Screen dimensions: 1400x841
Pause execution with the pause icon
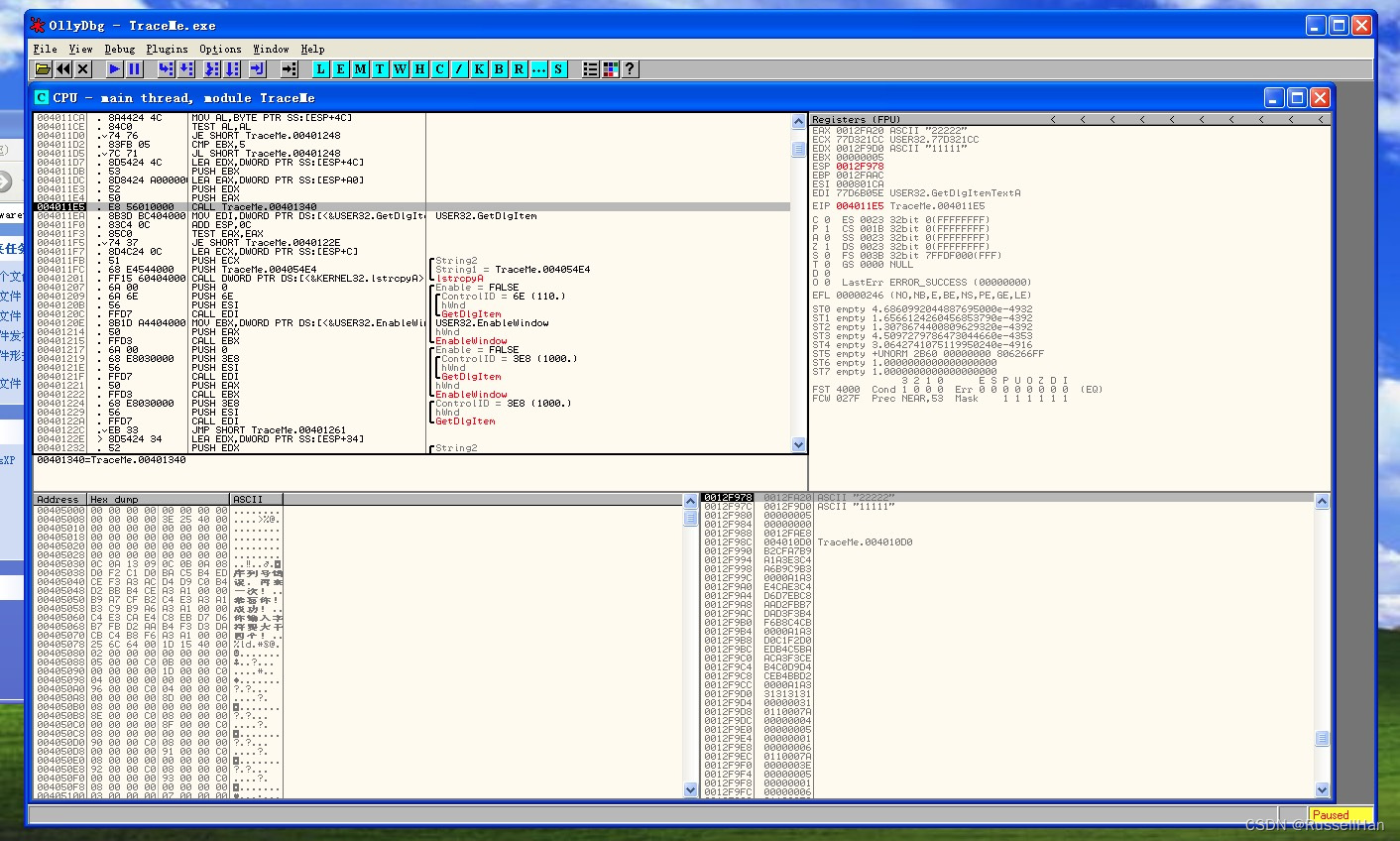coord(135,69)
